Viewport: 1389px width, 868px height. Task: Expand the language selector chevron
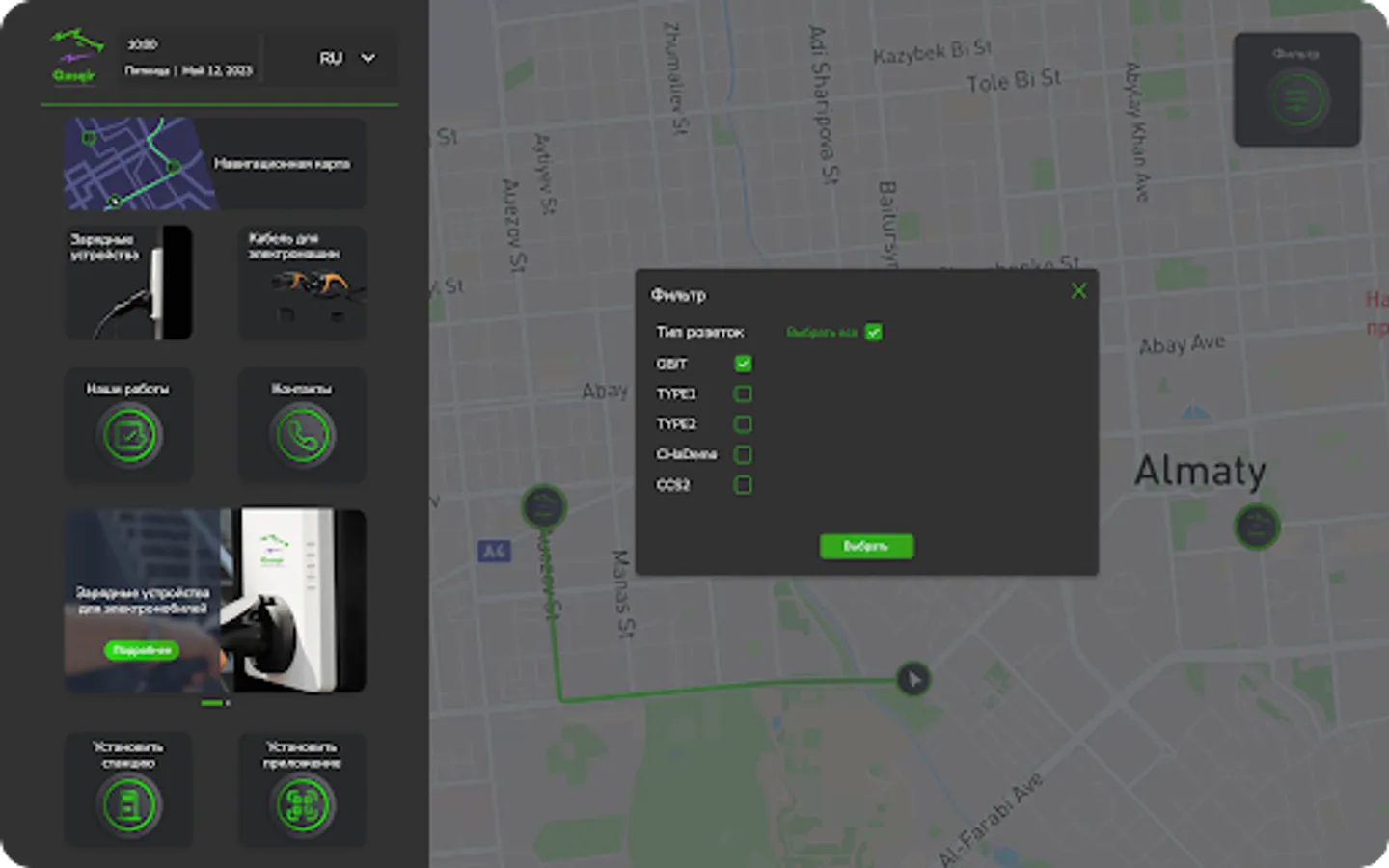click(x=368, y=59)
